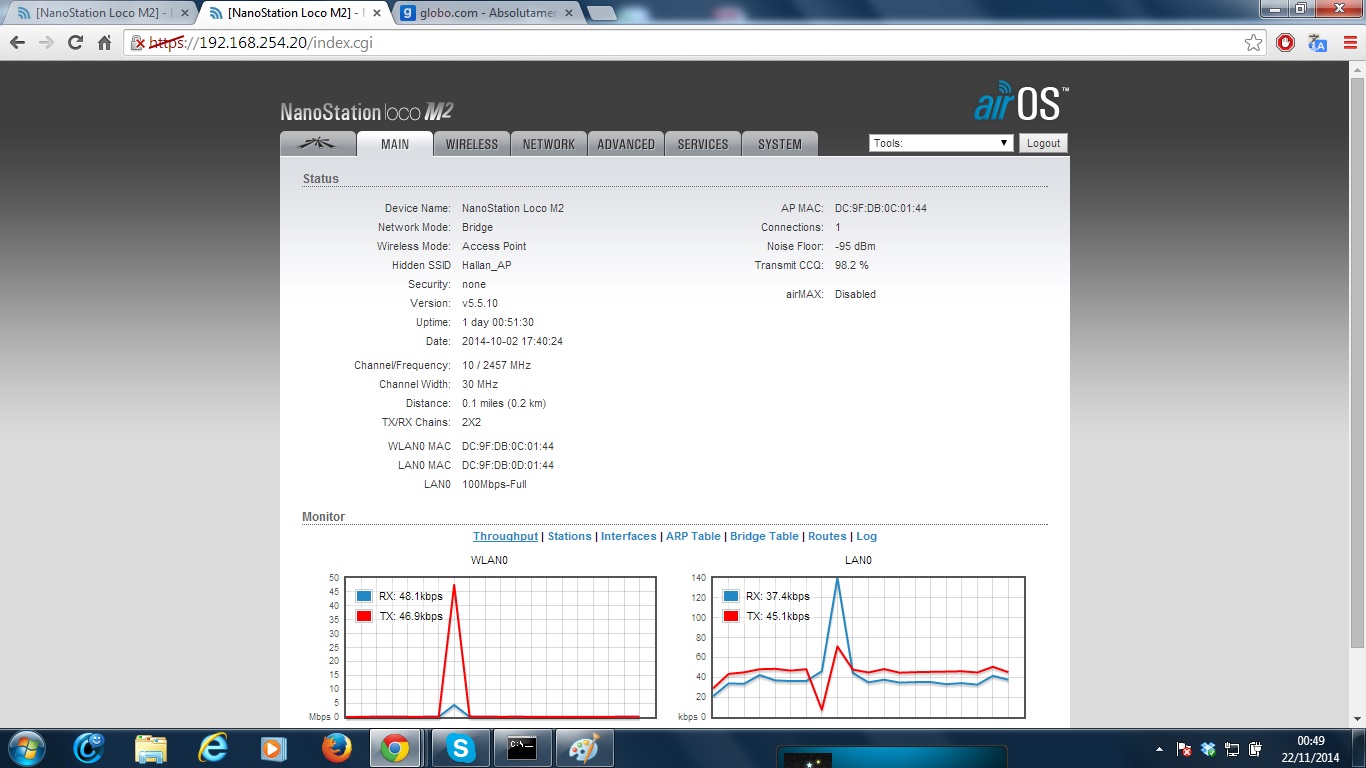
Task: Open the ARP Table link
Action: [x=693, y=536]
